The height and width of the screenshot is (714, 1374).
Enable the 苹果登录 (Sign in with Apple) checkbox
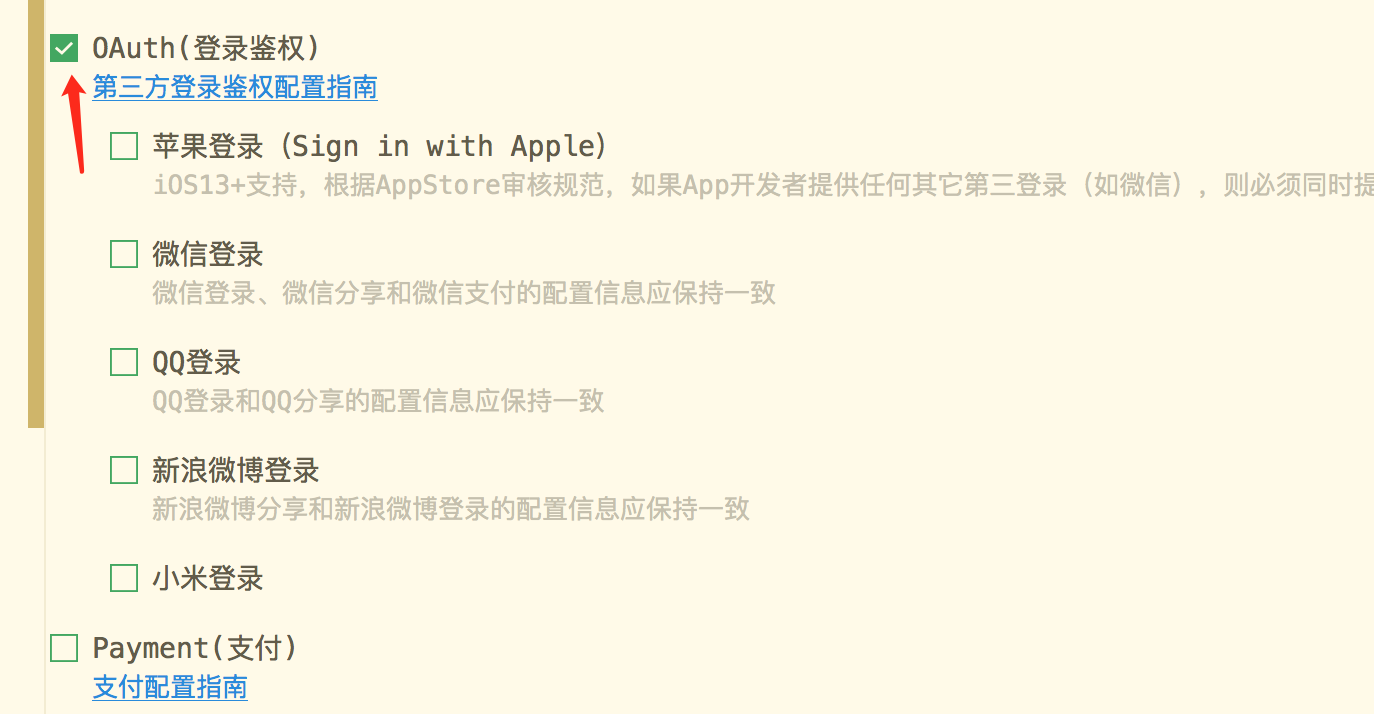(124, 146)
